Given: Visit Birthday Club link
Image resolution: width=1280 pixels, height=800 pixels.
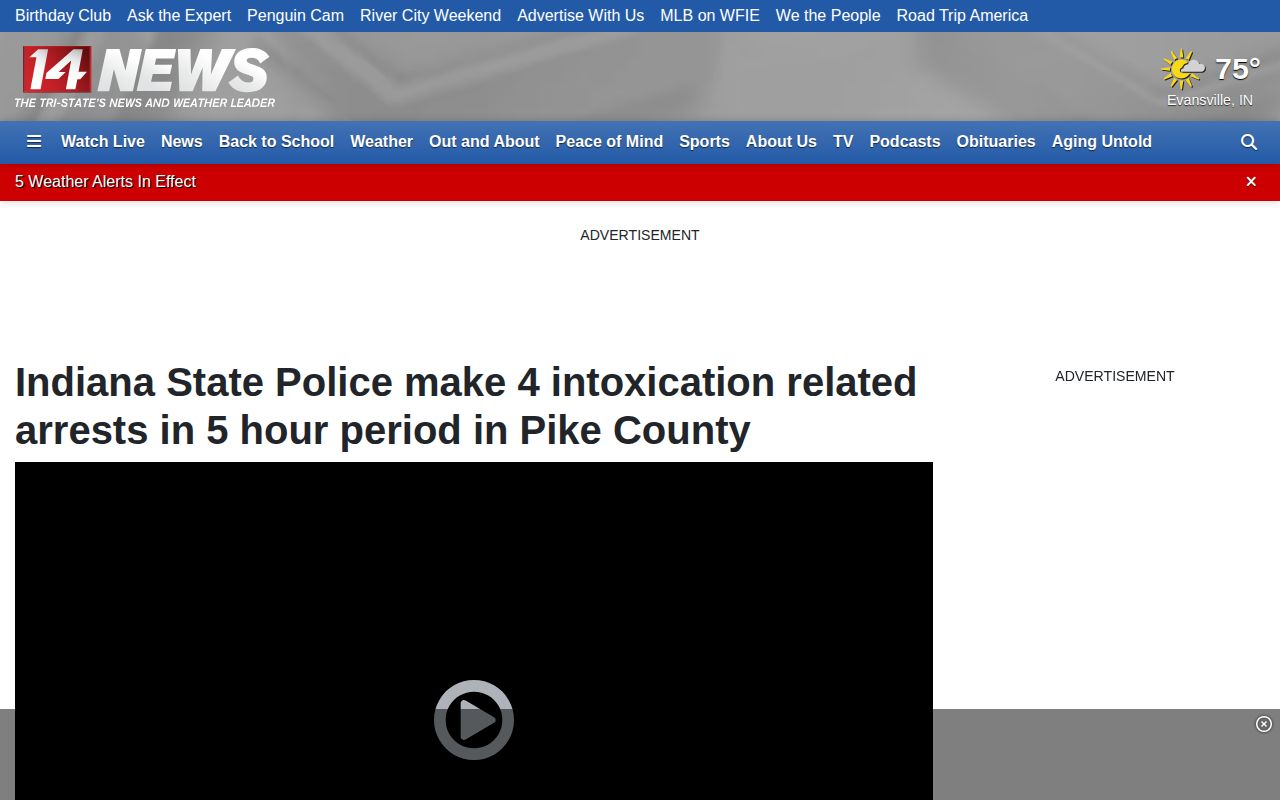Looking at the screenshot, I should tap(63, 16).
